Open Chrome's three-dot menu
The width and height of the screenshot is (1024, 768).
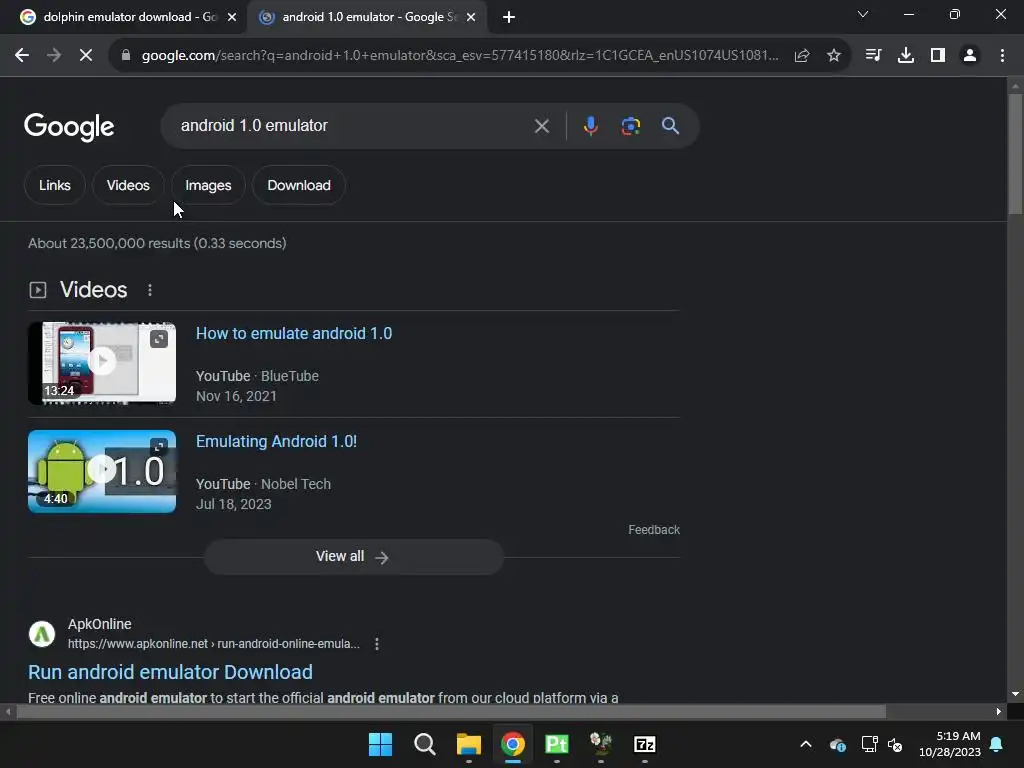[x=1002, y=56]
